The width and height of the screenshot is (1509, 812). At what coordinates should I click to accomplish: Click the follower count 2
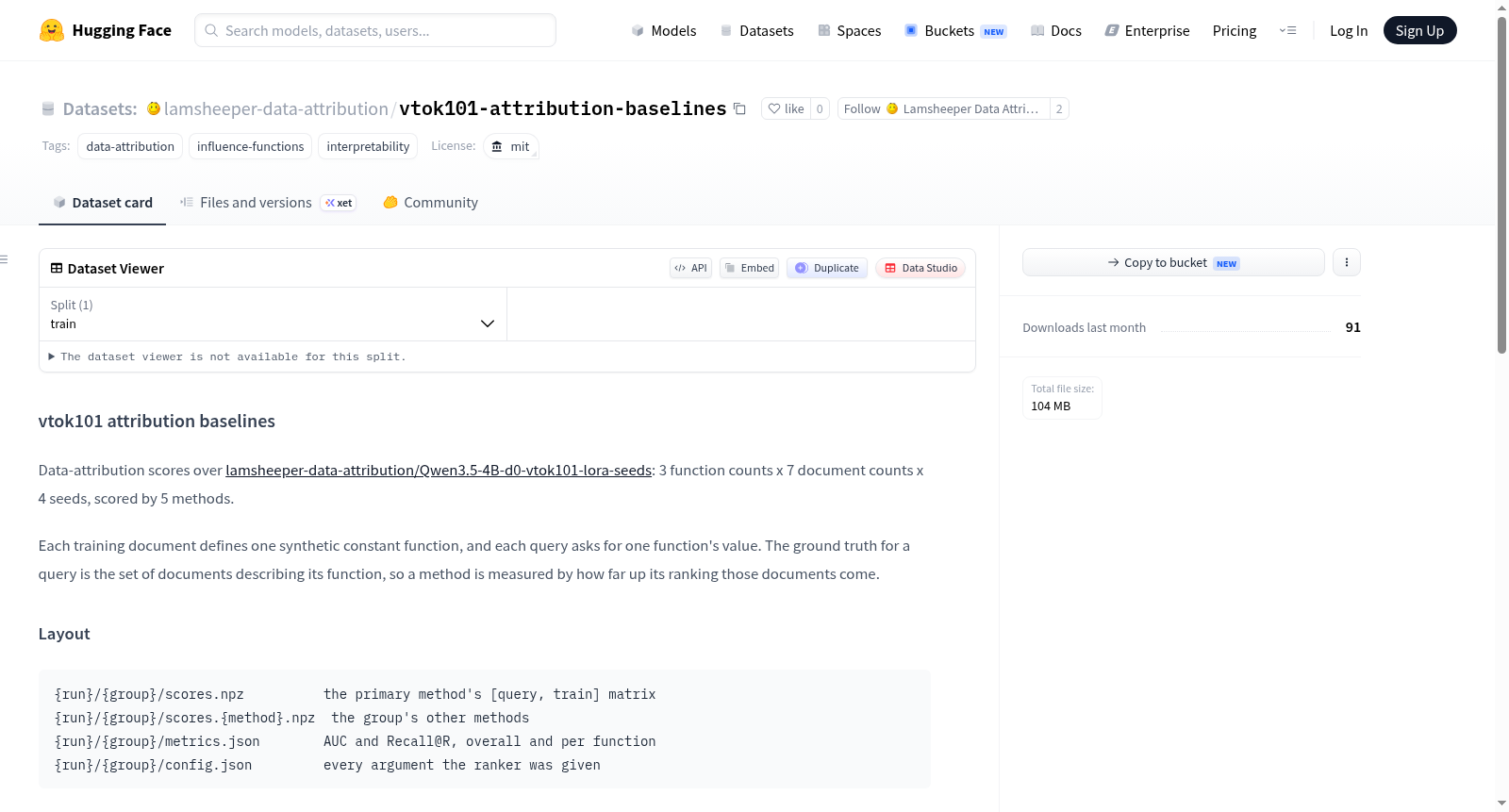coord(1059,109)
